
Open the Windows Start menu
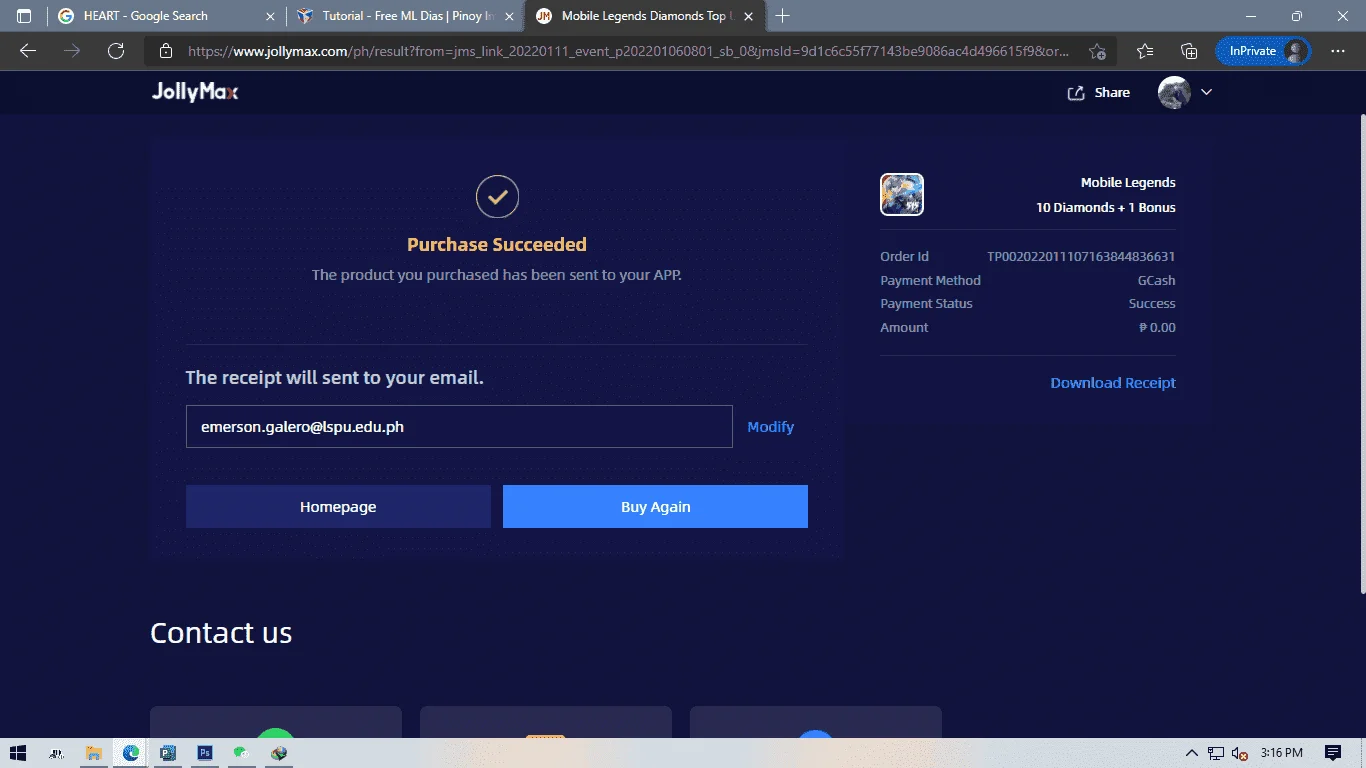(x=19, y=753)
